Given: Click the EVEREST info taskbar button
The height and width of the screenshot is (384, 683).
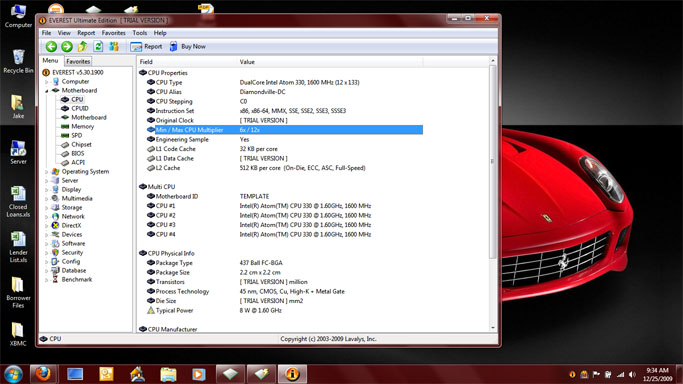Looking at the screenshot, I should point(292,374).
